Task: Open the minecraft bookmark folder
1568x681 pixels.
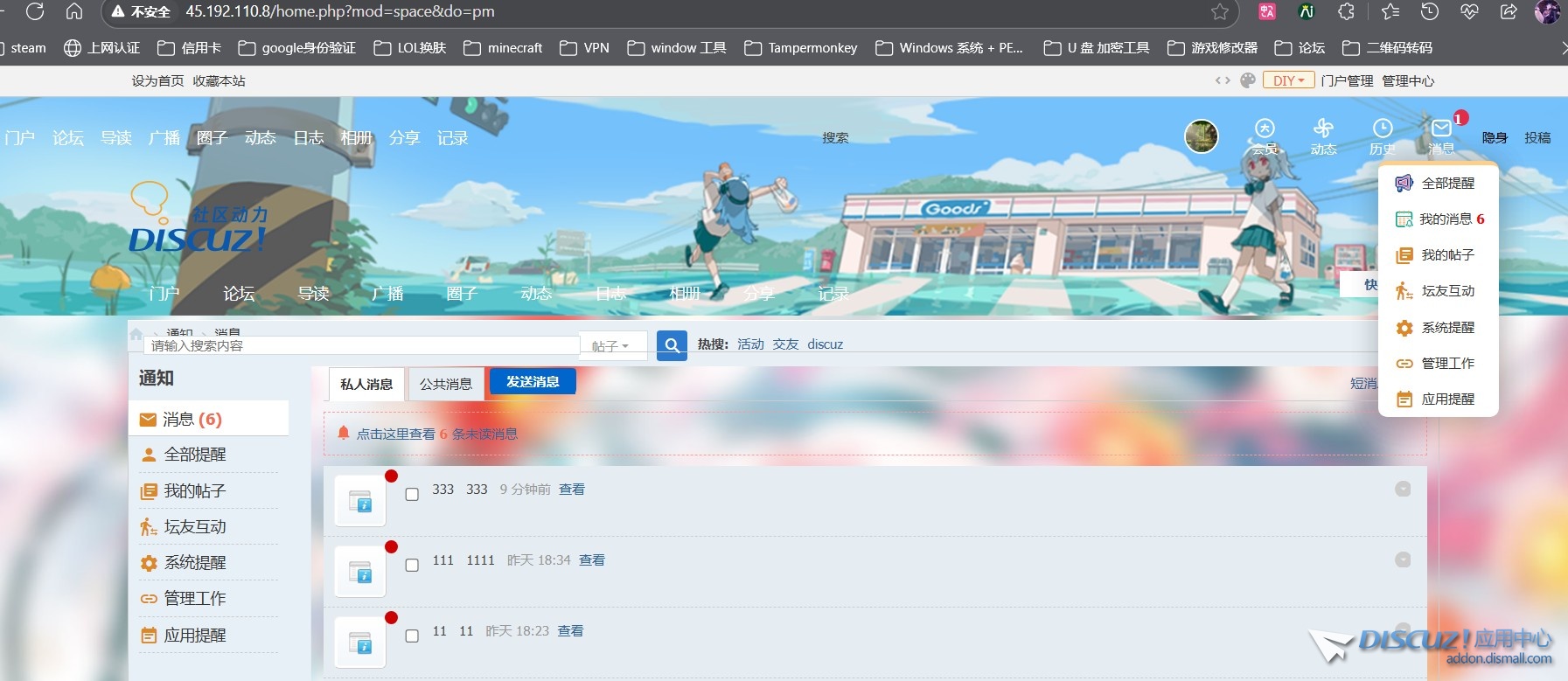Action: coord(503,48)
